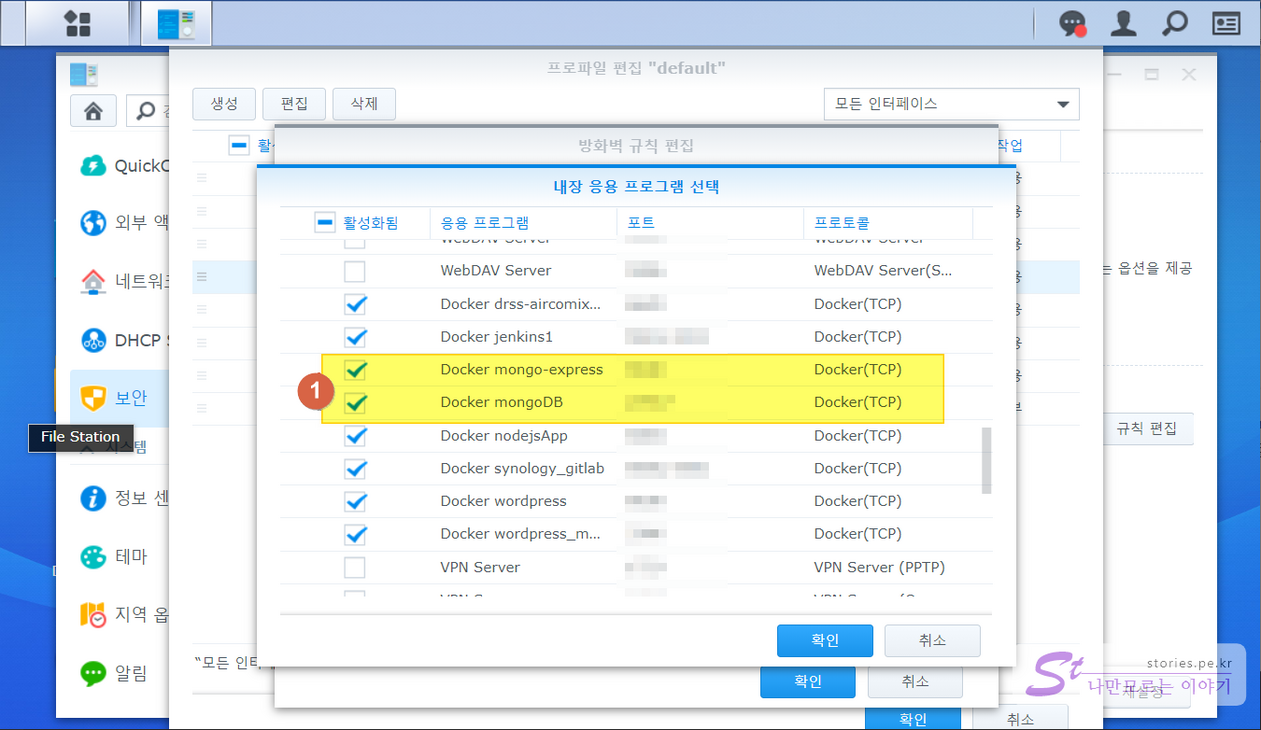Enable the VPN Server (PPTP) checkbox
The image size is (1261, 730).
[x=355, y=568]
